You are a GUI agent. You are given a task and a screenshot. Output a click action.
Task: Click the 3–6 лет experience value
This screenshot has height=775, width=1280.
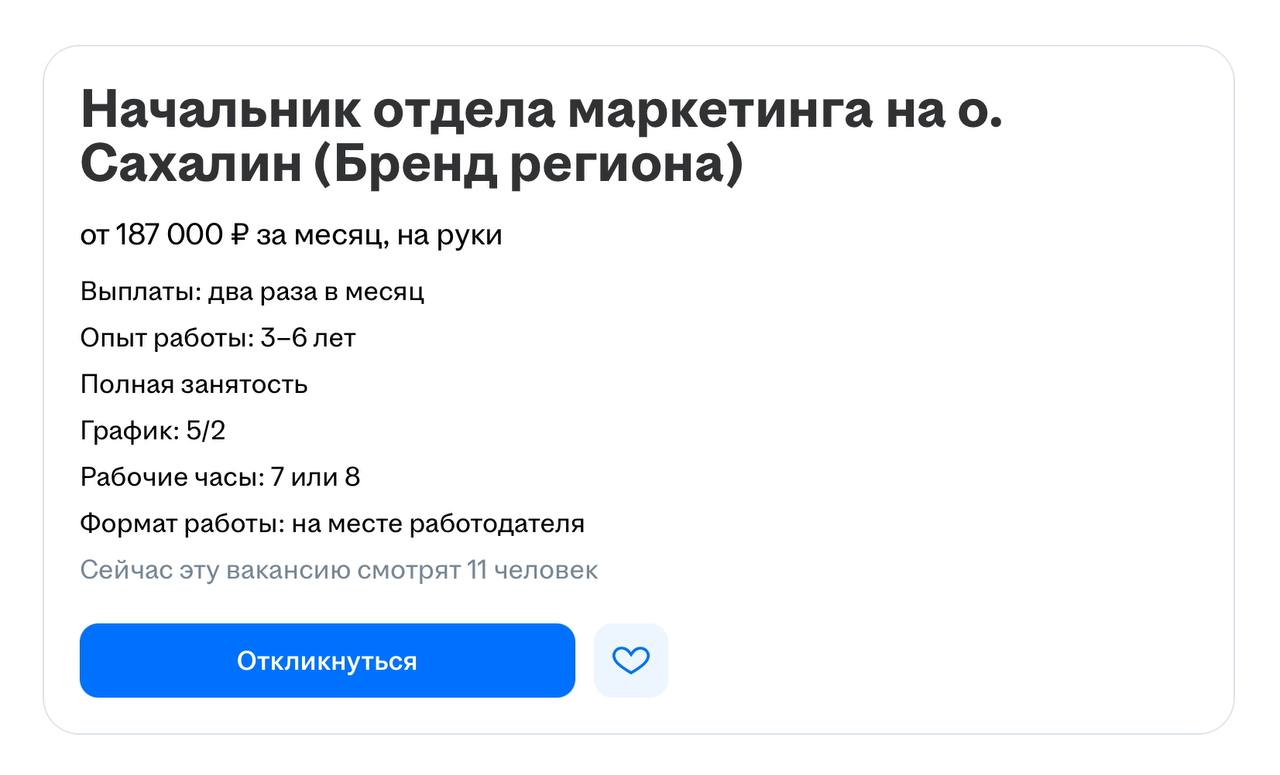pos(308,338)
